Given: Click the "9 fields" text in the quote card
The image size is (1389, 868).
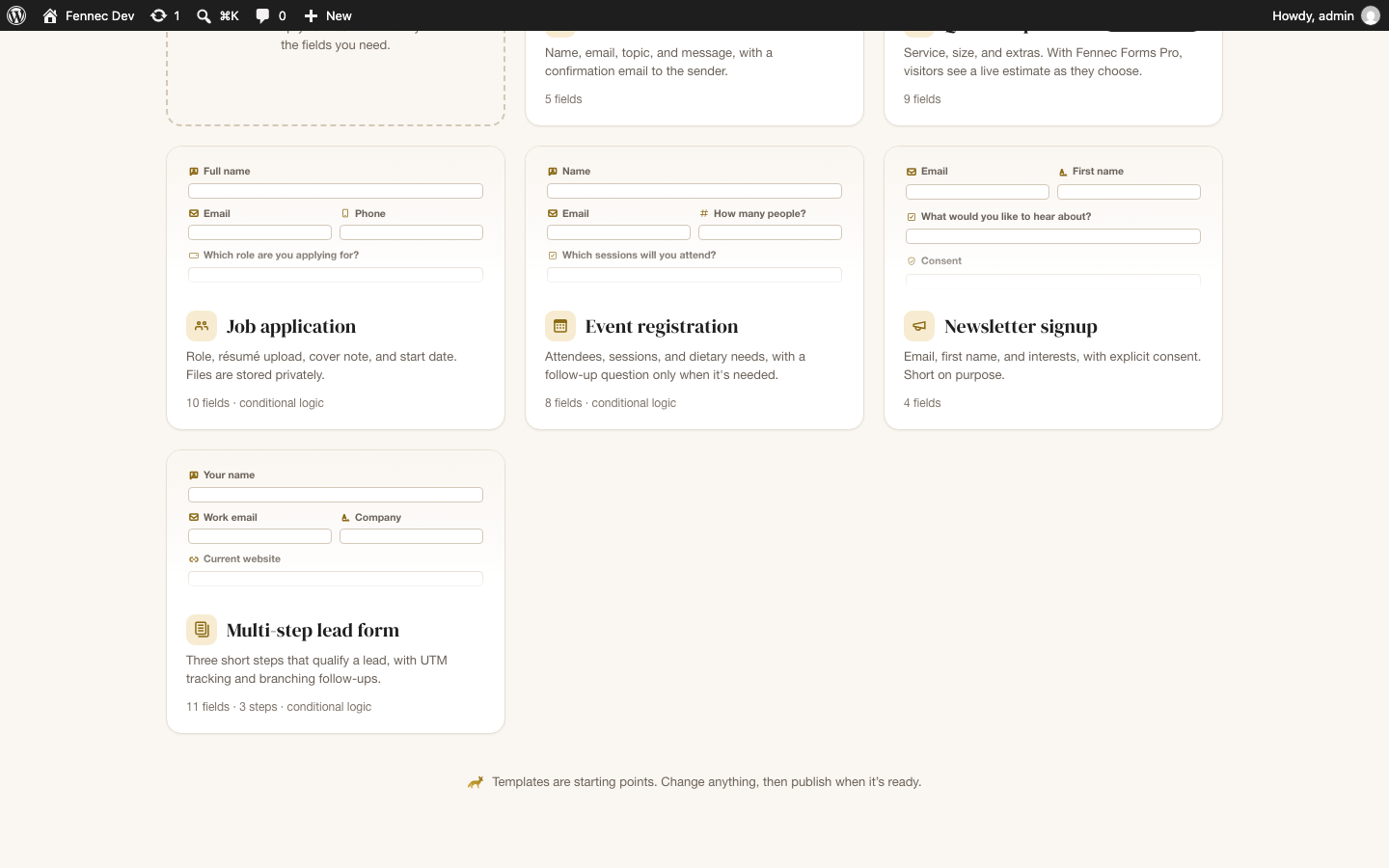Looking at the screenshot, I should coord(922,99).
